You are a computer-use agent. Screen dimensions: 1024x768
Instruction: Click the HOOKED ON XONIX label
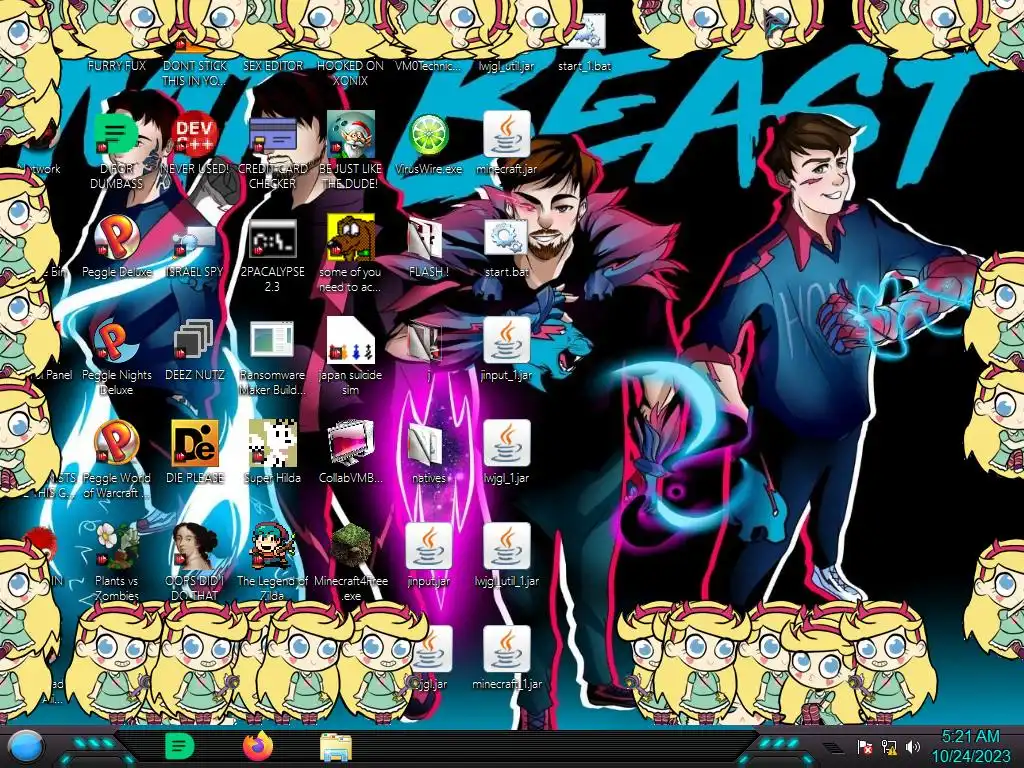tap(351, 73)
